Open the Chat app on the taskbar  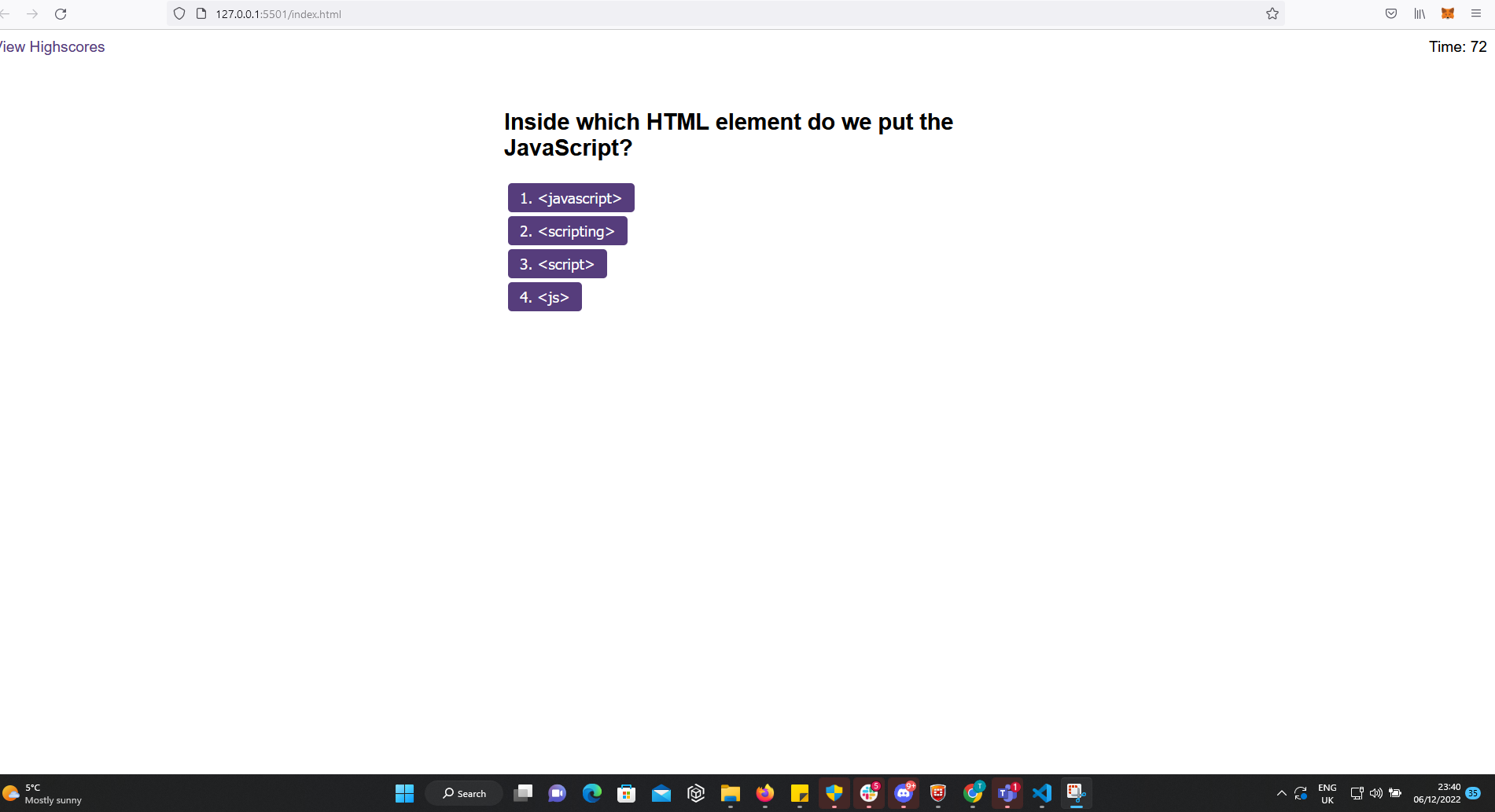pyautogui.click(x=558, y=793)
